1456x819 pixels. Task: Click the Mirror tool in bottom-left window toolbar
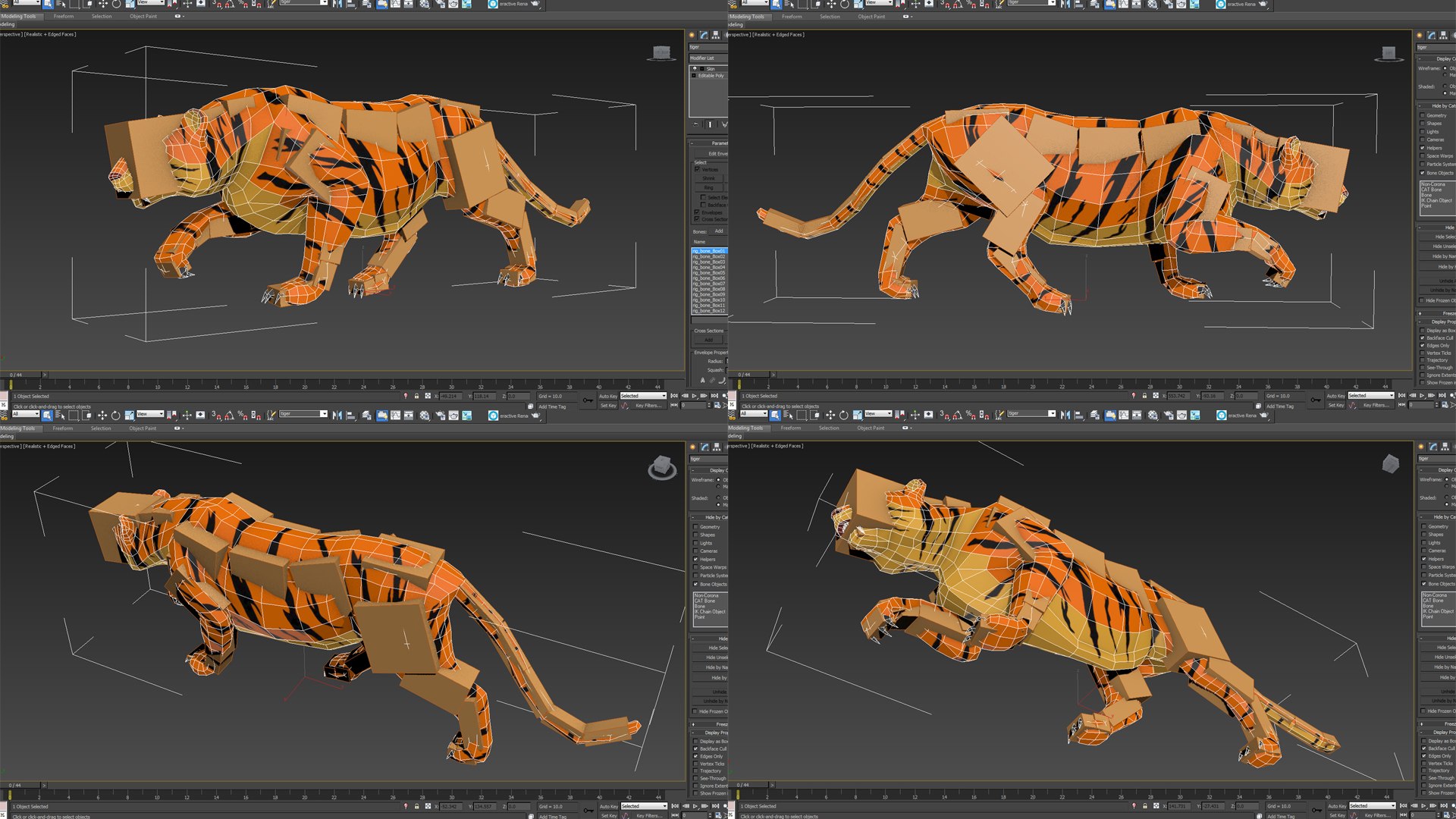pyautogui.click(x=337, y=416)
